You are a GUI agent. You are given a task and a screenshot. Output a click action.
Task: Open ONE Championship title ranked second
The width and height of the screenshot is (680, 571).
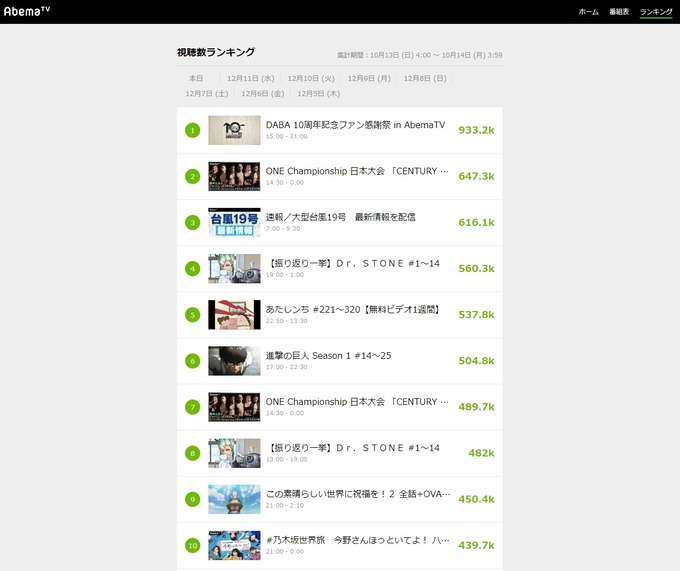point(357,171)
